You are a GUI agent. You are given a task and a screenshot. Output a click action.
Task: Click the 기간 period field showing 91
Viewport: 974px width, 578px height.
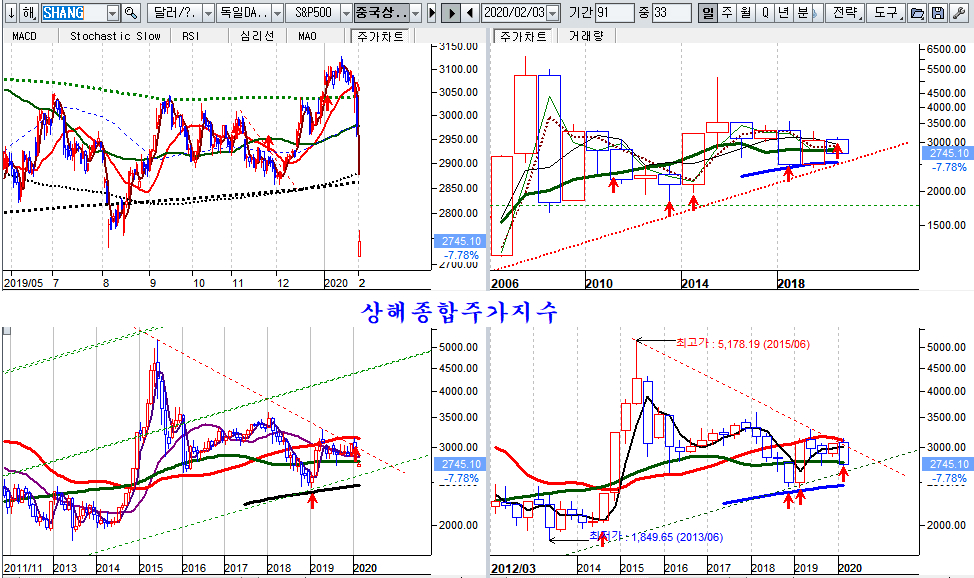click(614, 12)
